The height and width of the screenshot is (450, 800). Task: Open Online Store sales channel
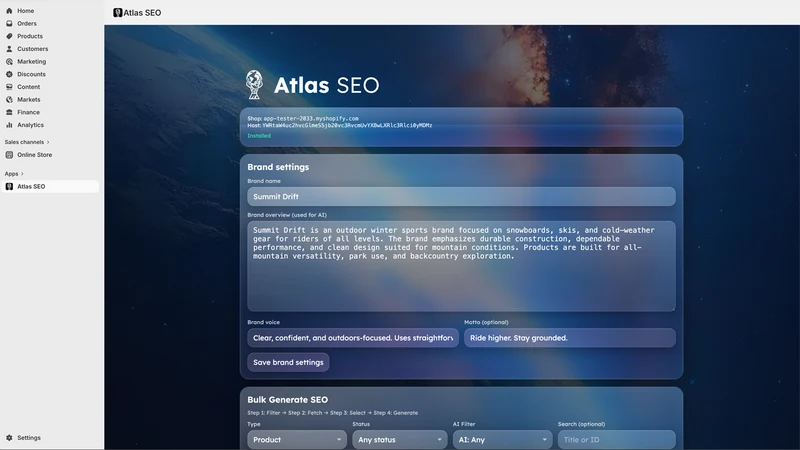coord(35,155)
